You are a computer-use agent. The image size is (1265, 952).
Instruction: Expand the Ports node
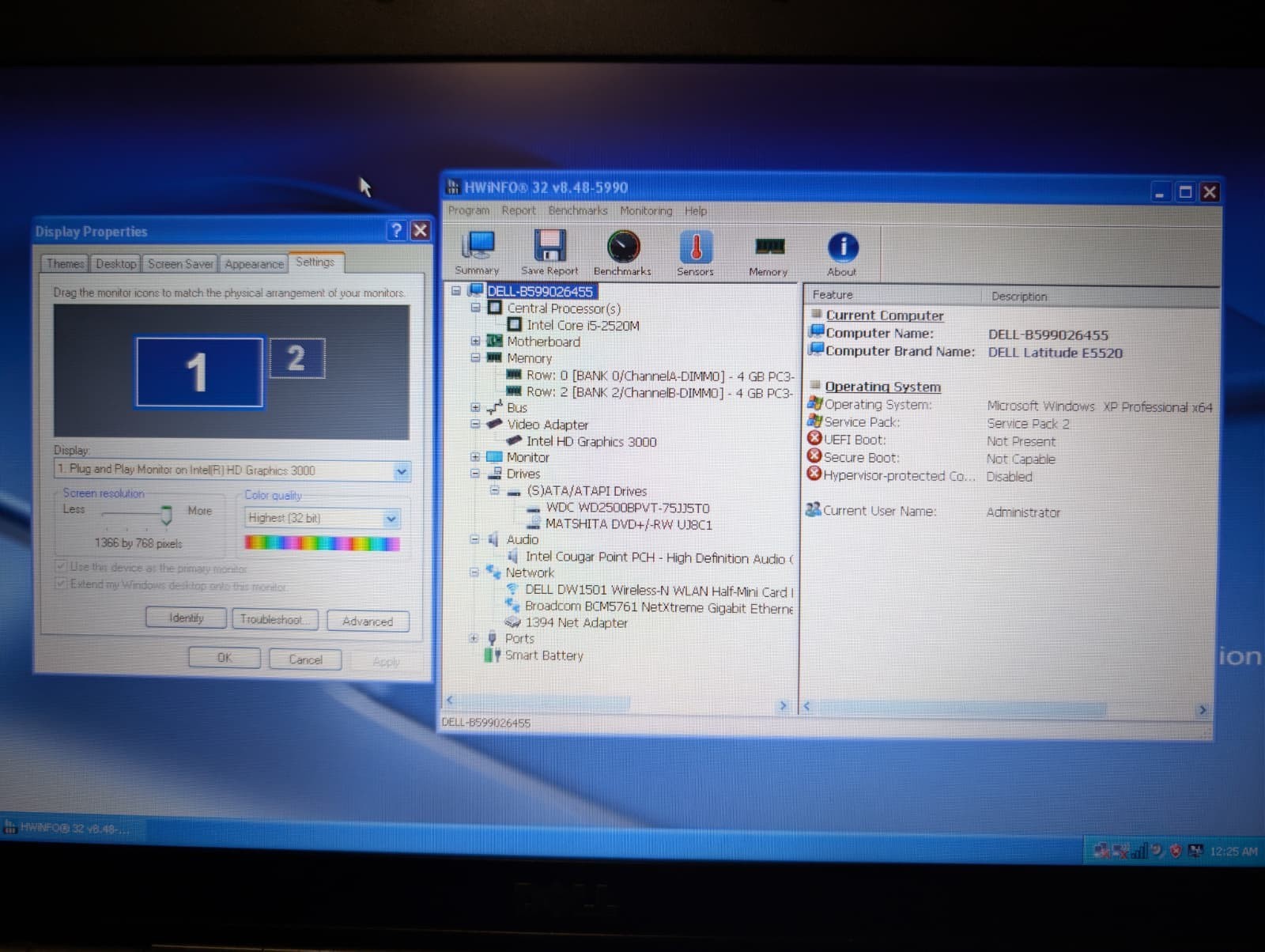(474, 639)
